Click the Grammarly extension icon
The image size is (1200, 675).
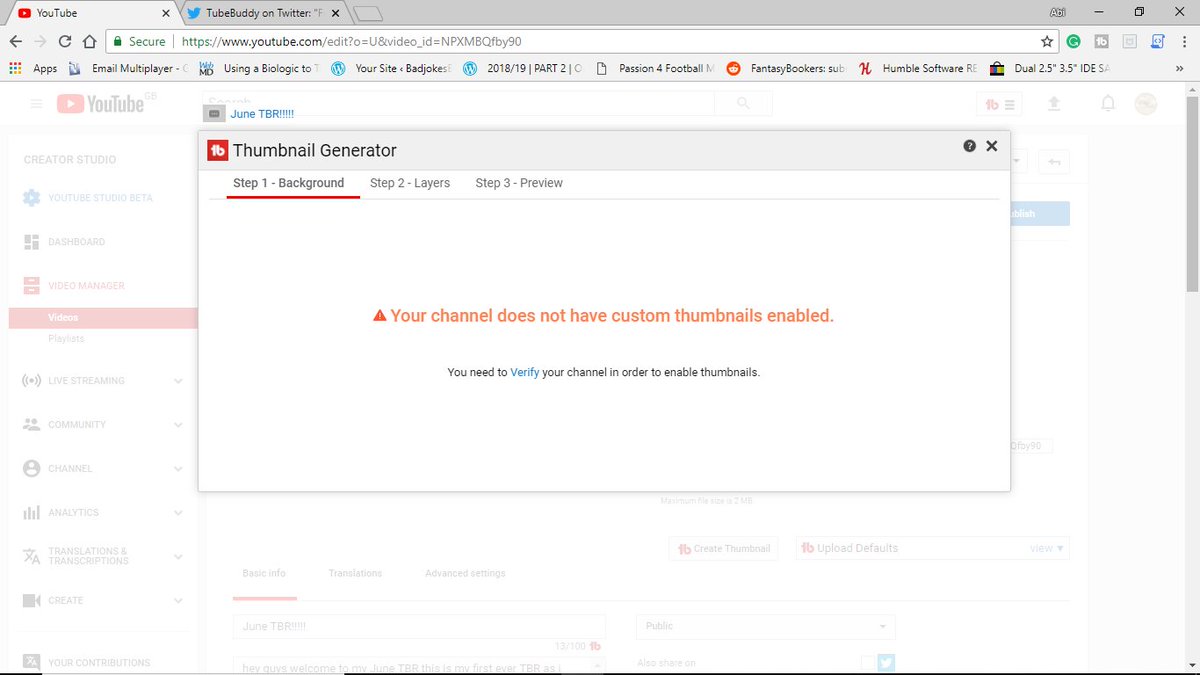(1074, 42)
